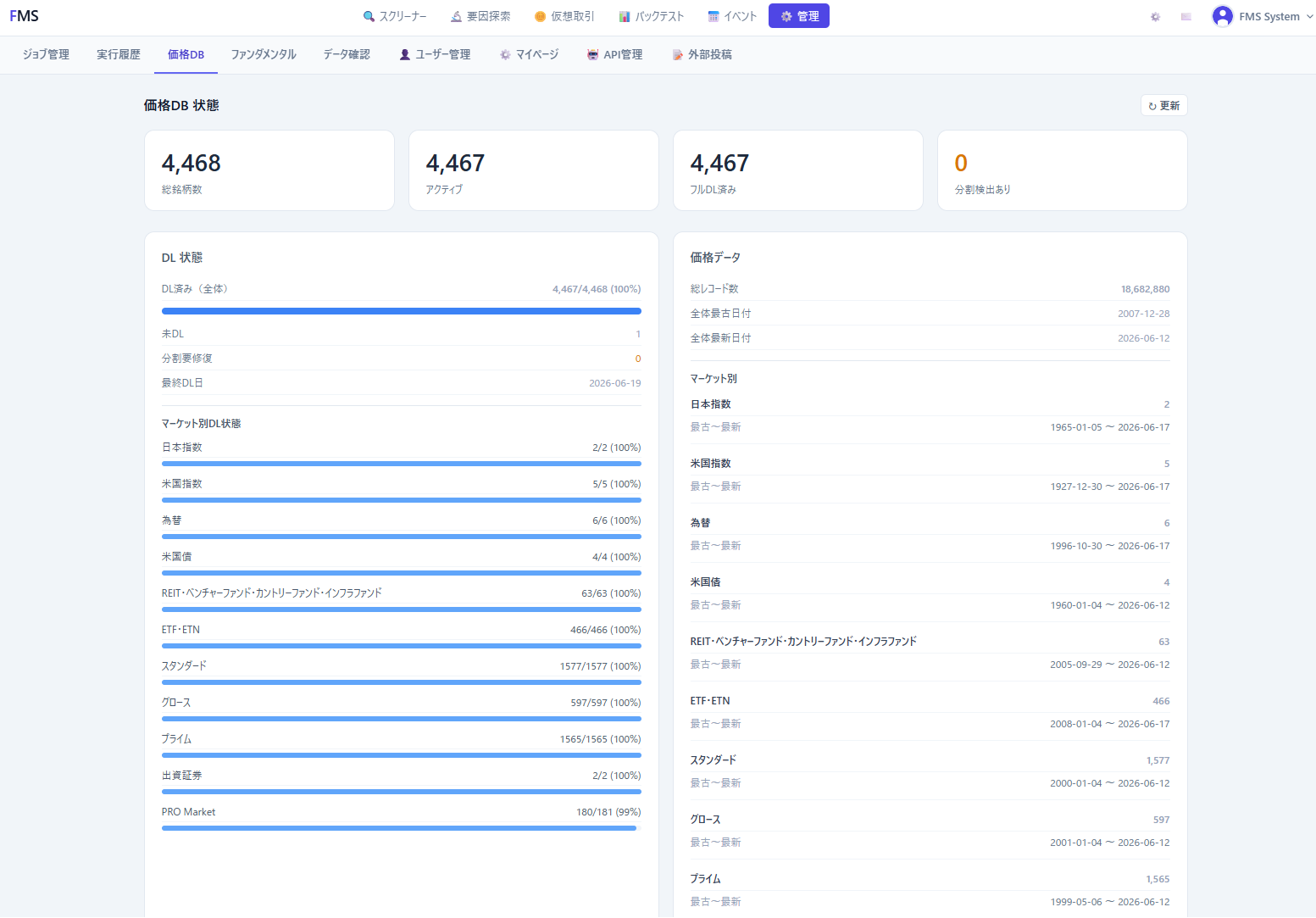
Task: Expand the FMS System account dropdown chevron
Action: (x=1309, y=16)
